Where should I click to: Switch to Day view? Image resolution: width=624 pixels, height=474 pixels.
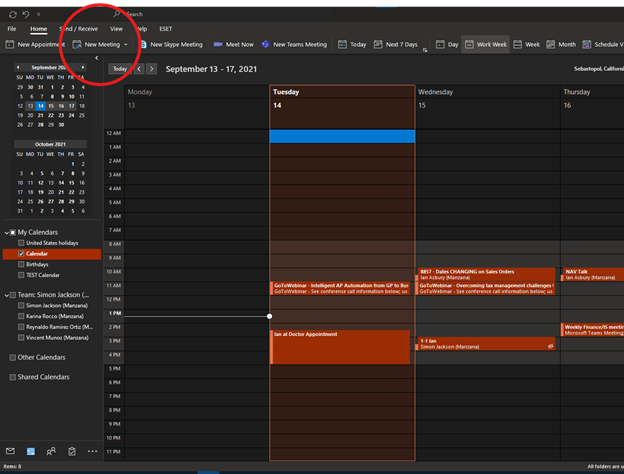pos(447,45)
